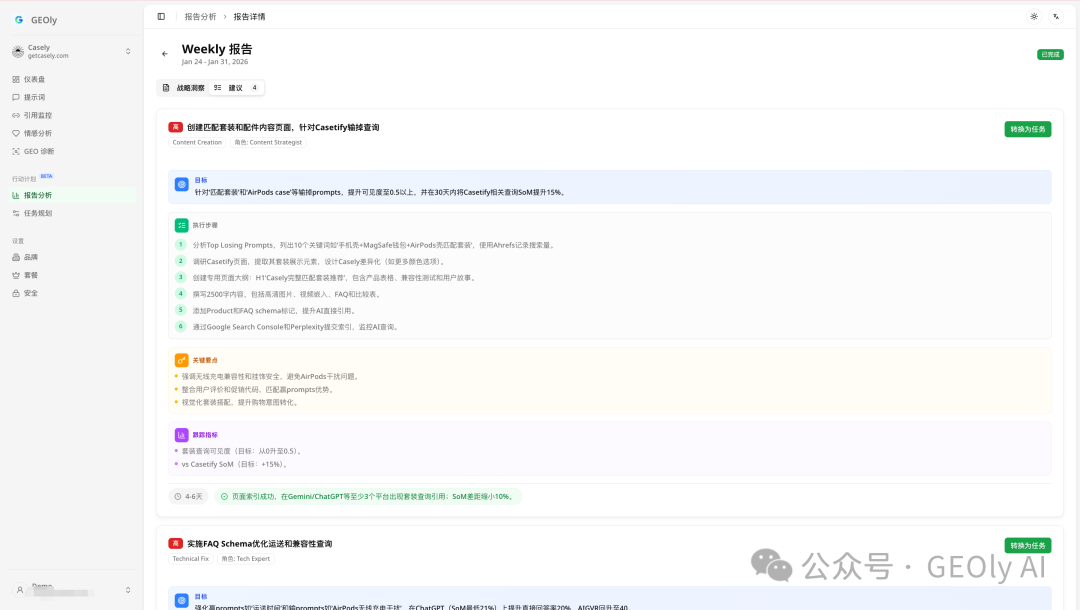This screenshot has height=610, width=1080.
Task: Expand the Casely workspace switcher
Action: [128, 52]
